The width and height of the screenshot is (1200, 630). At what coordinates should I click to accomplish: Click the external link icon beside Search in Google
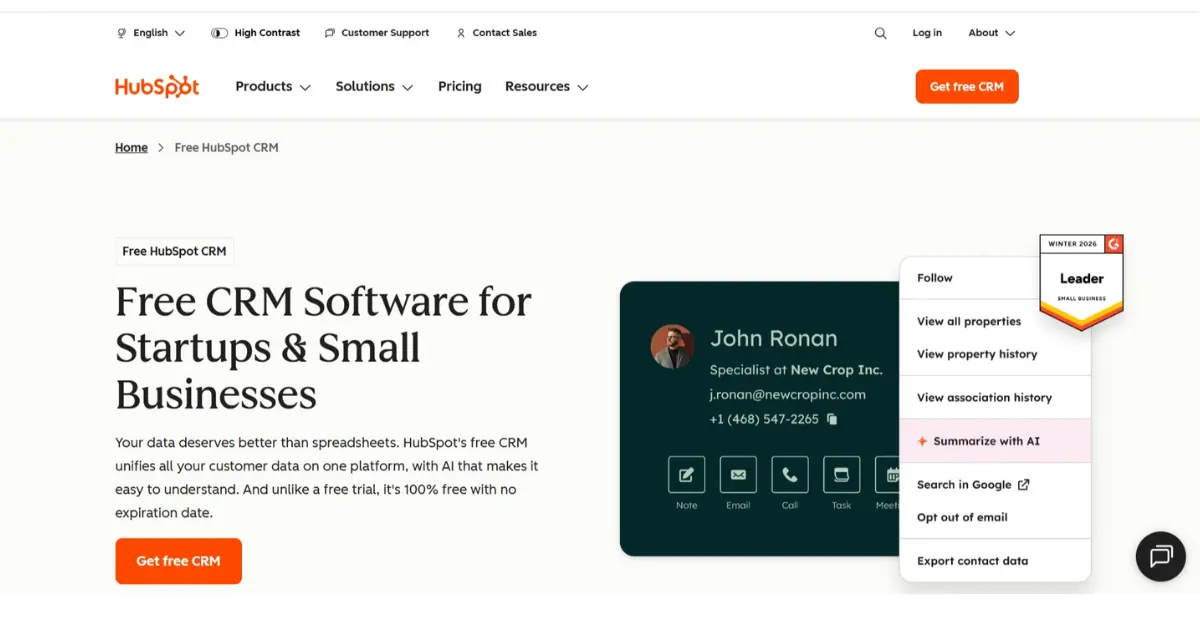[1023, 485]
